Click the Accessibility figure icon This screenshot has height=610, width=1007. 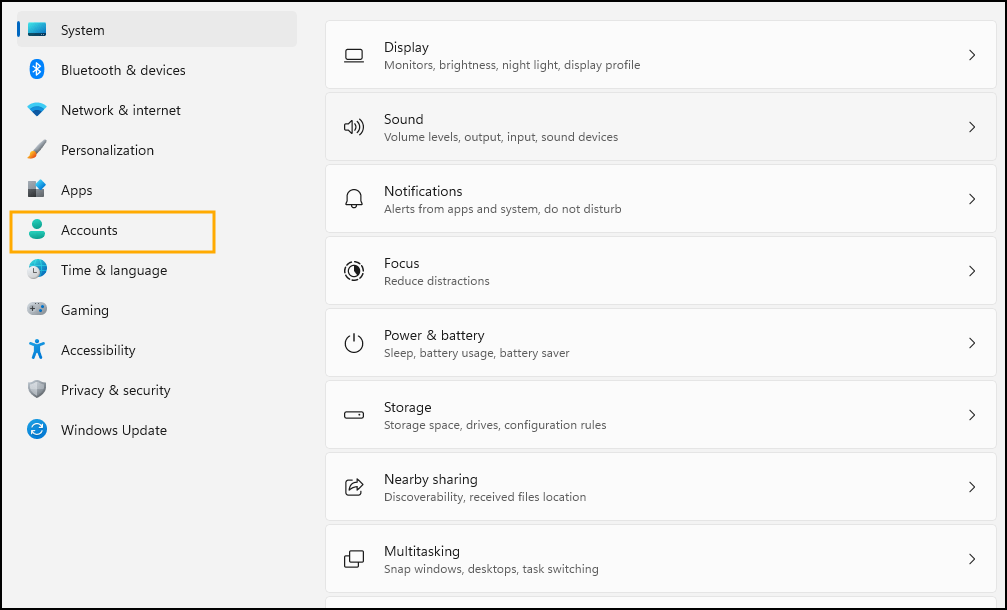click(37, 350)
